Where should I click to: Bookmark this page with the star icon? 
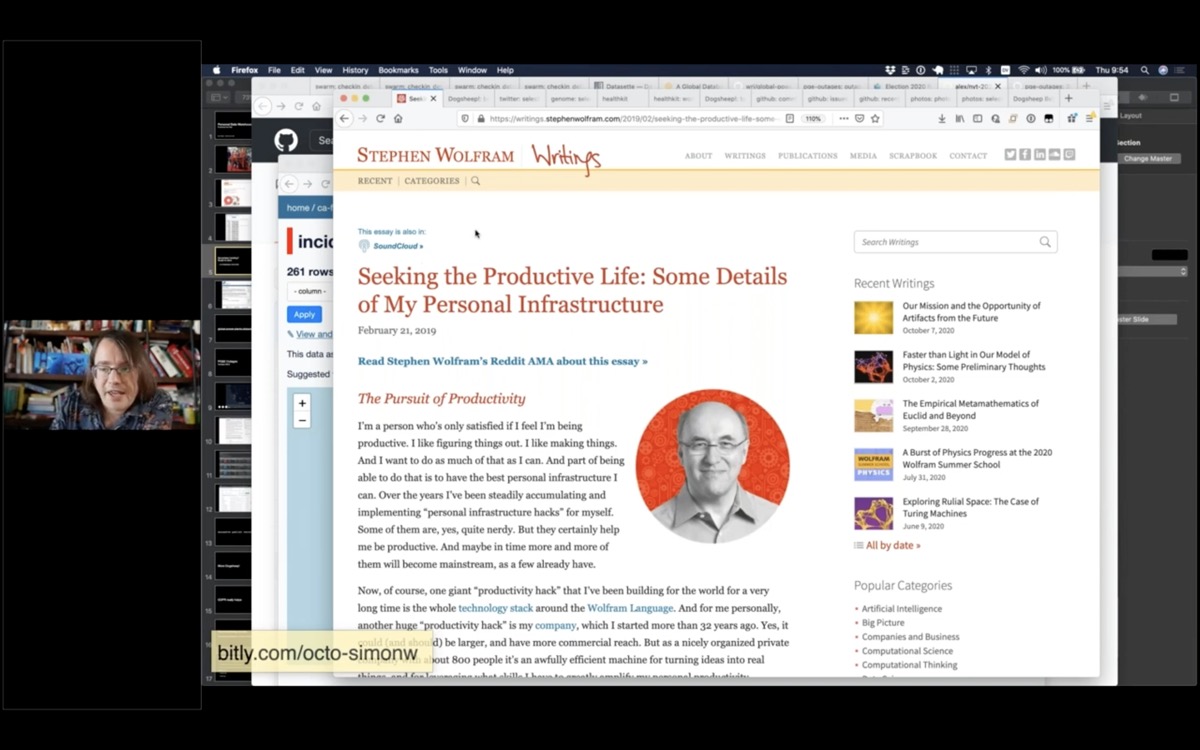tap(875, 118)
